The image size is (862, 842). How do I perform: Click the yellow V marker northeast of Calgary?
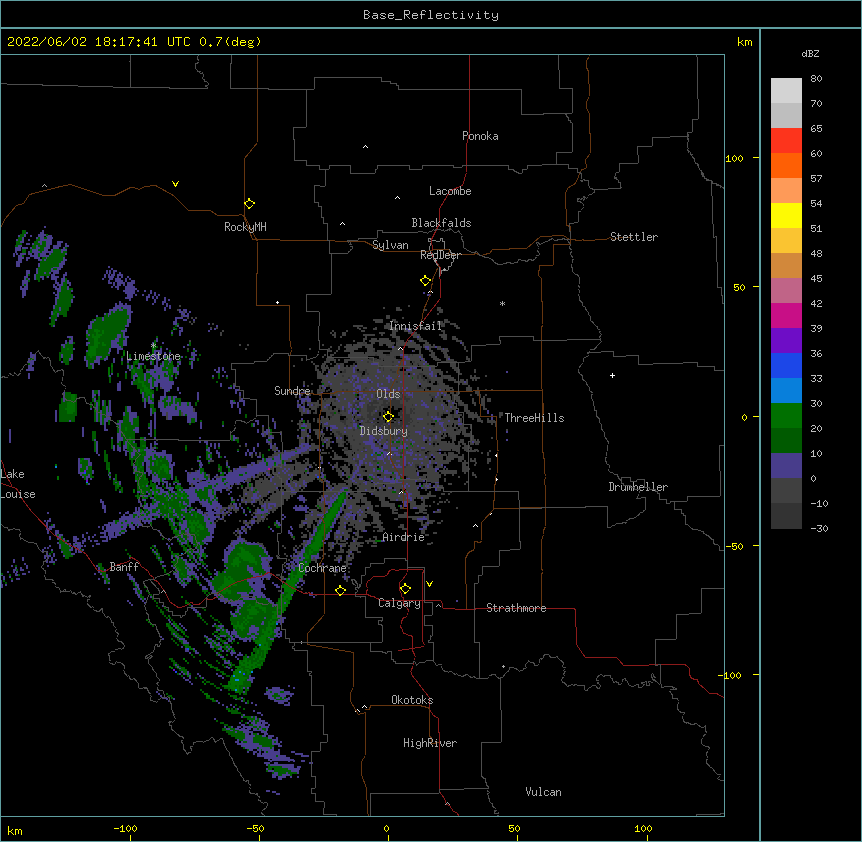429,584
